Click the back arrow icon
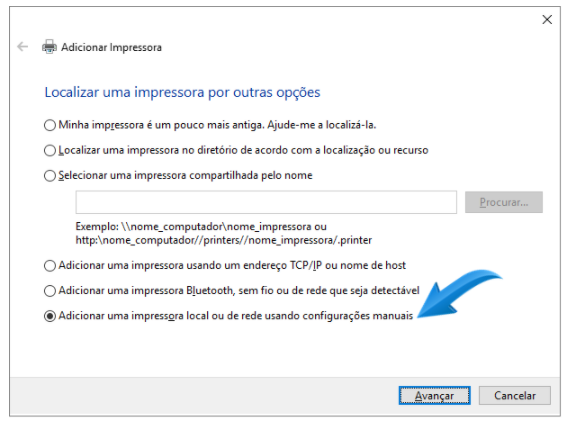Viewport: 566px width, 423px height. (x=22, y=47)
